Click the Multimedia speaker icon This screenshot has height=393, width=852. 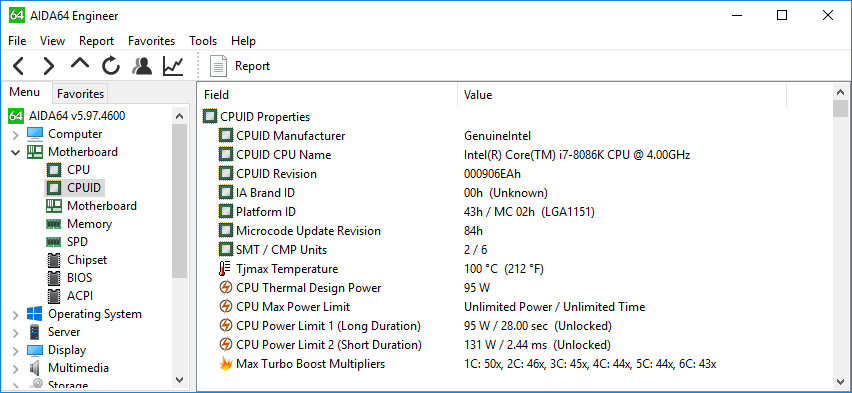pos(35,368)
